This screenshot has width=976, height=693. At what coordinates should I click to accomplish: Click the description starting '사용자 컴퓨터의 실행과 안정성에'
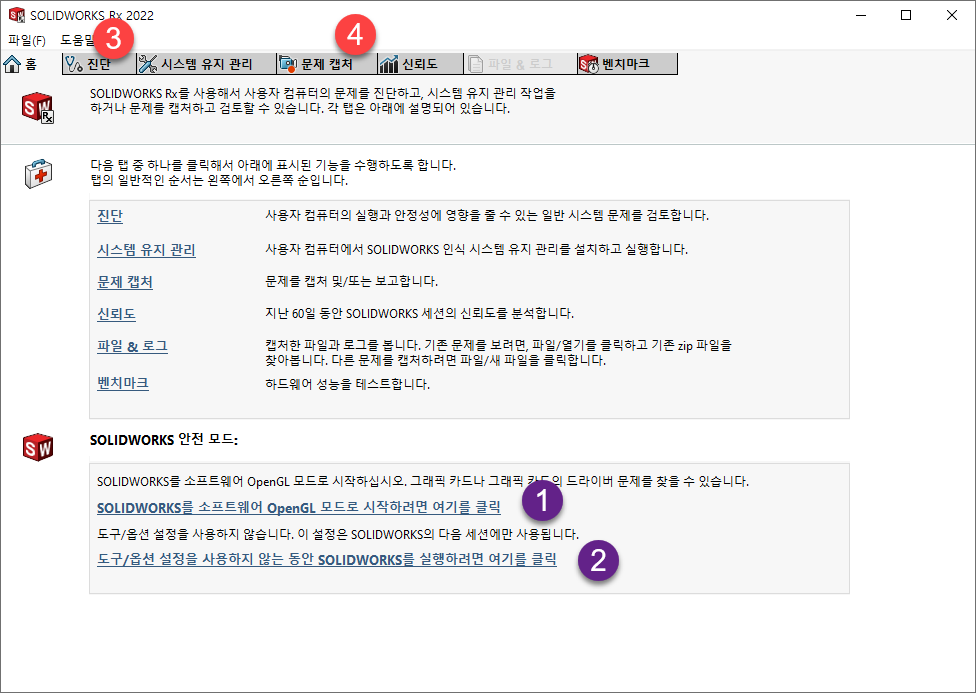pos(487,215)
